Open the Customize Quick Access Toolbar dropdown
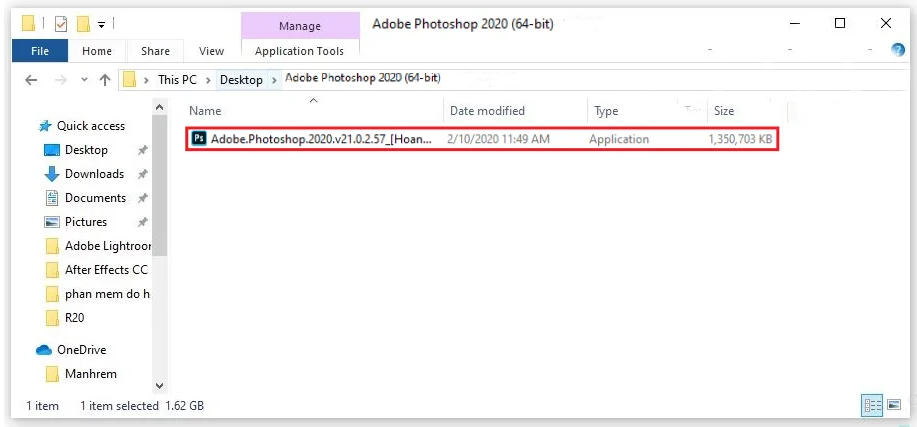The height and width of the screenshot is (427, 917). pyautogui.click(x=102, y=22)
